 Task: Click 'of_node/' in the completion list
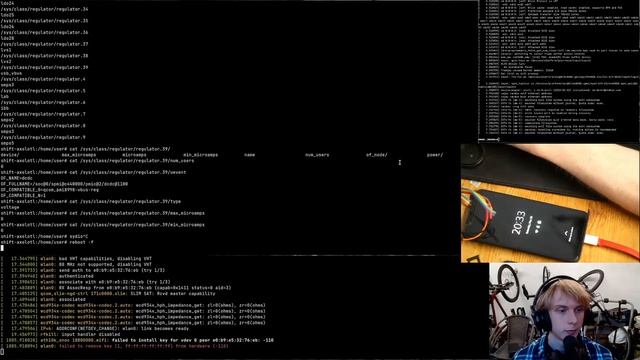[377, 155]
